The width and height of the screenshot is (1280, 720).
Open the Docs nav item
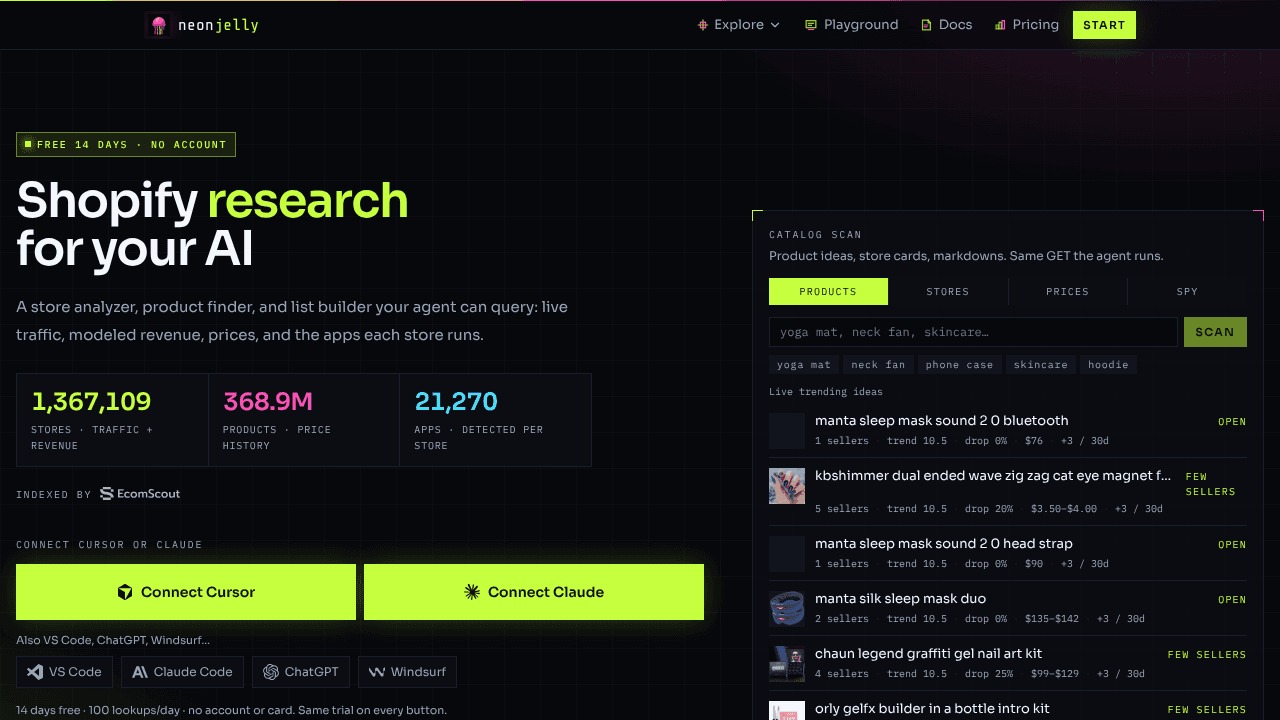946,25
